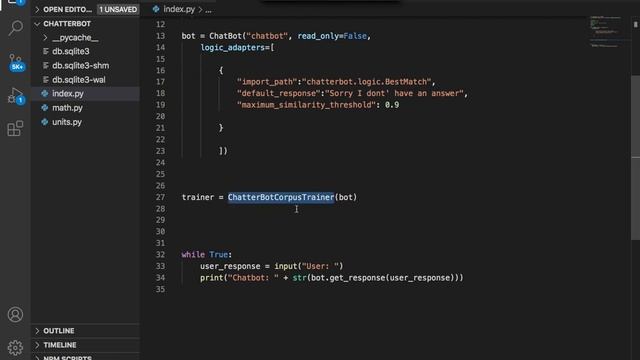Open index.py in the explorer
Image resolution: width=640 pixels, height=360 pixels.
[68, 93]
